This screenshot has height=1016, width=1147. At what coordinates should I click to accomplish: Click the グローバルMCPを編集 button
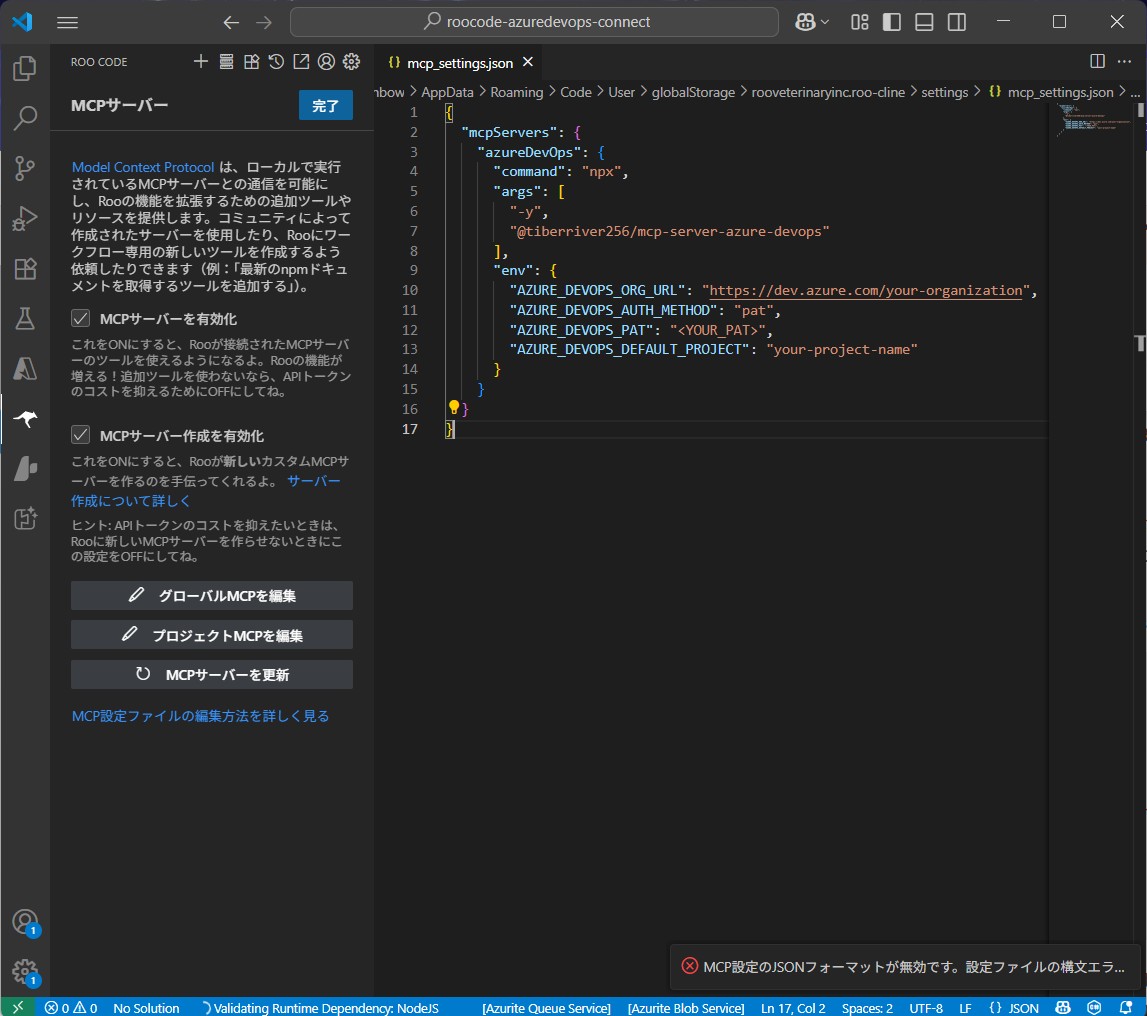[x=212, y=595]
